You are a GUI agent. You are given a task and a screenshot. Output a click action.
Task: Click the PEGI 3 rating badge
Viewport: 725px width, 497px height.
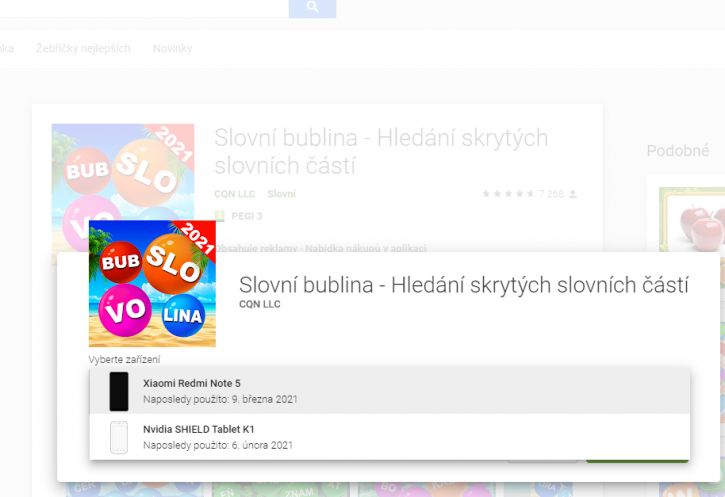(239, 216)
